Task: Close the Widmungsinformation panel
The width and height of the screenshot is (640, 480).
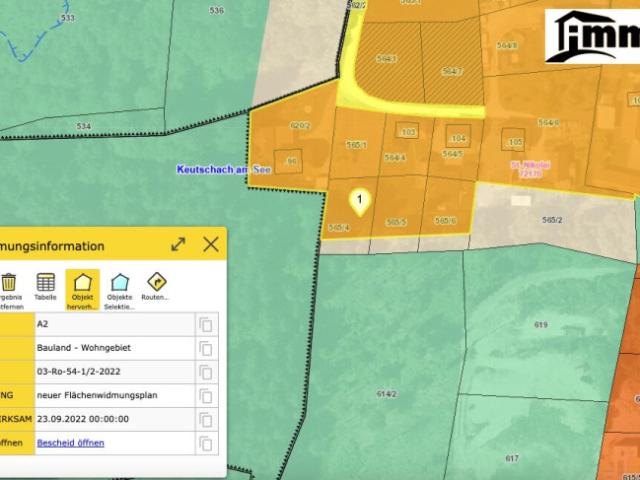Action: tap(211, 244)
